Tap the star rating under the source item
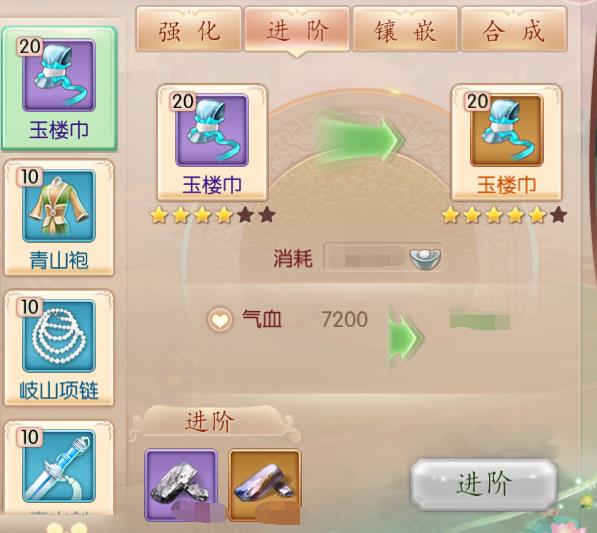 click(x=212, y=215)
